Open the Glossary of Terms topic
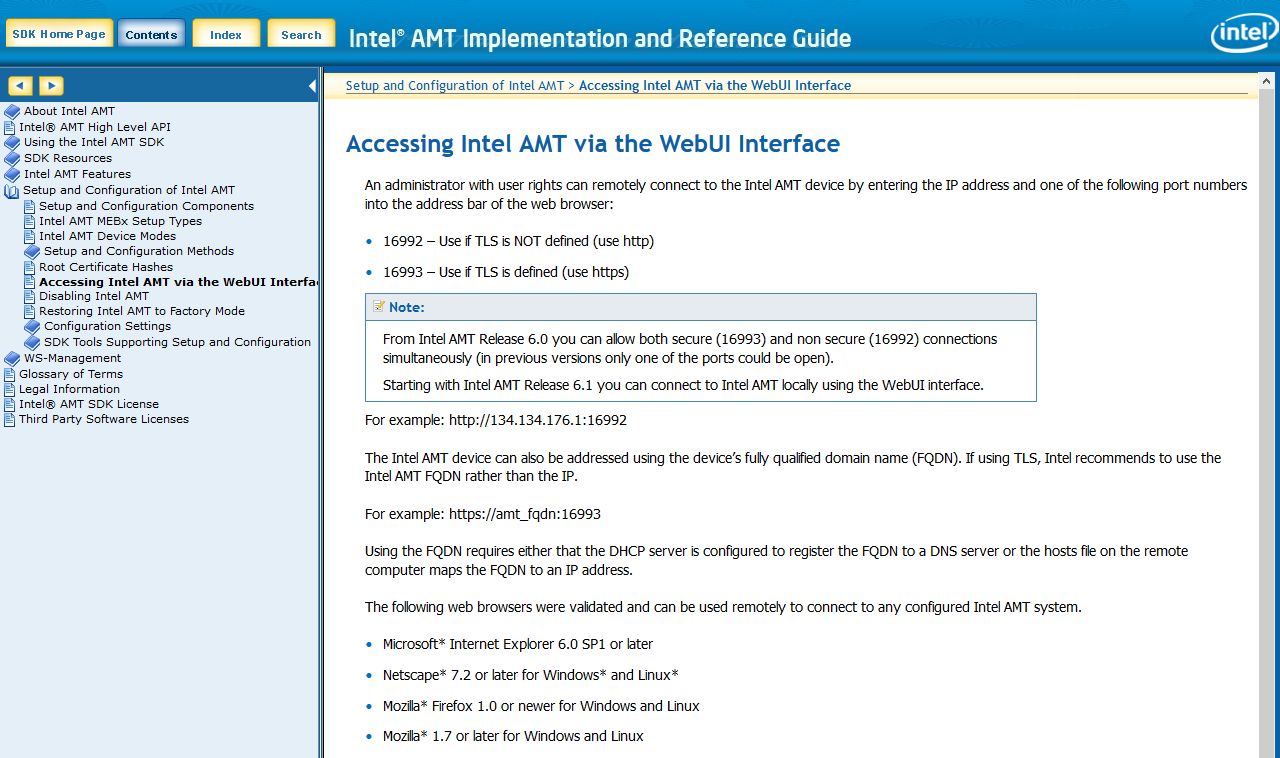 coord(71,374)
